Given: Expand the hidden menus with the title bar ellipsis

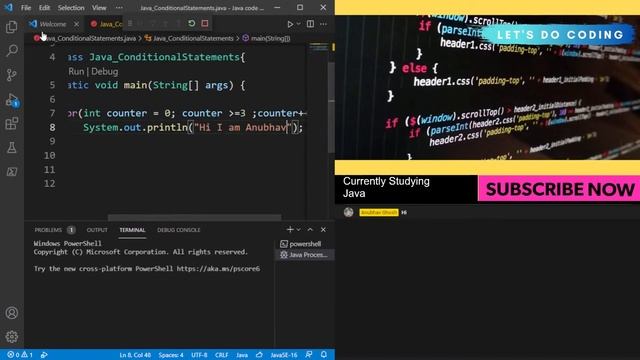Looking at the screenshot, I should coord(119,8).
